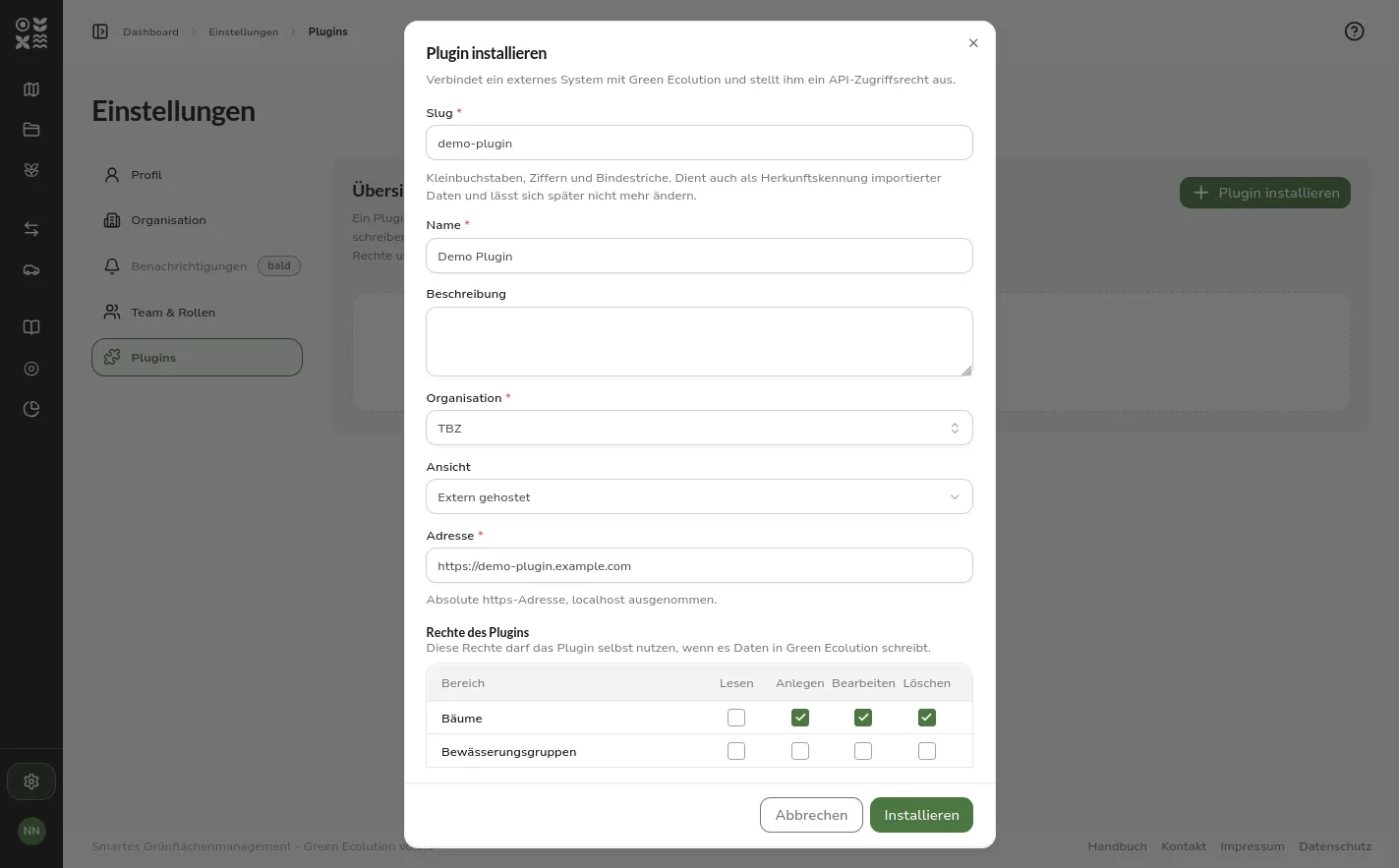
Task: Focus the Slug input field
Action: [699, 143]
